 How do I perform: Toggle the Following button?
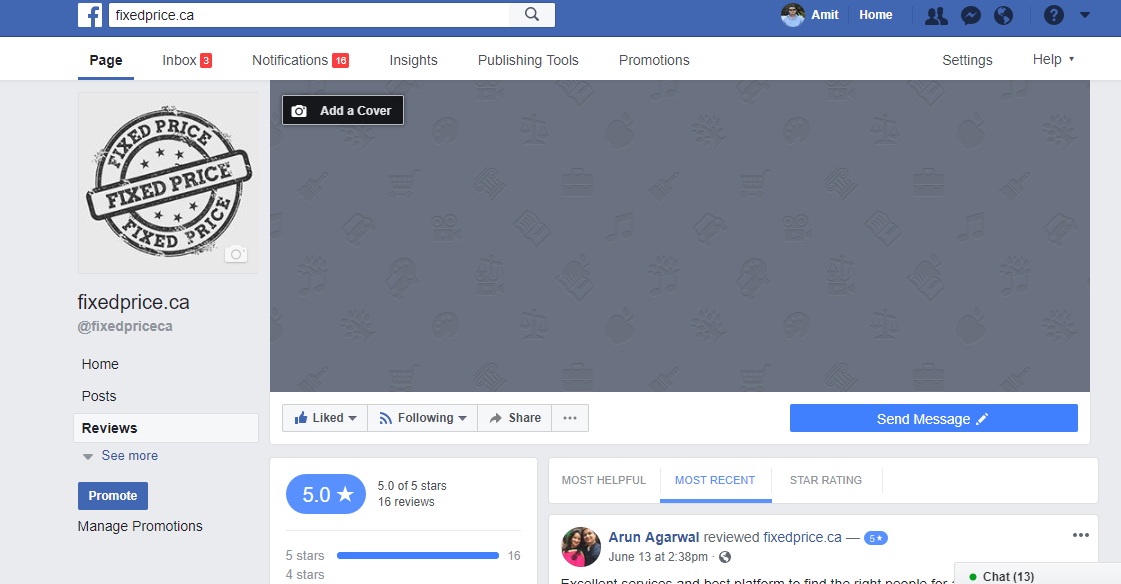point(422,418)
